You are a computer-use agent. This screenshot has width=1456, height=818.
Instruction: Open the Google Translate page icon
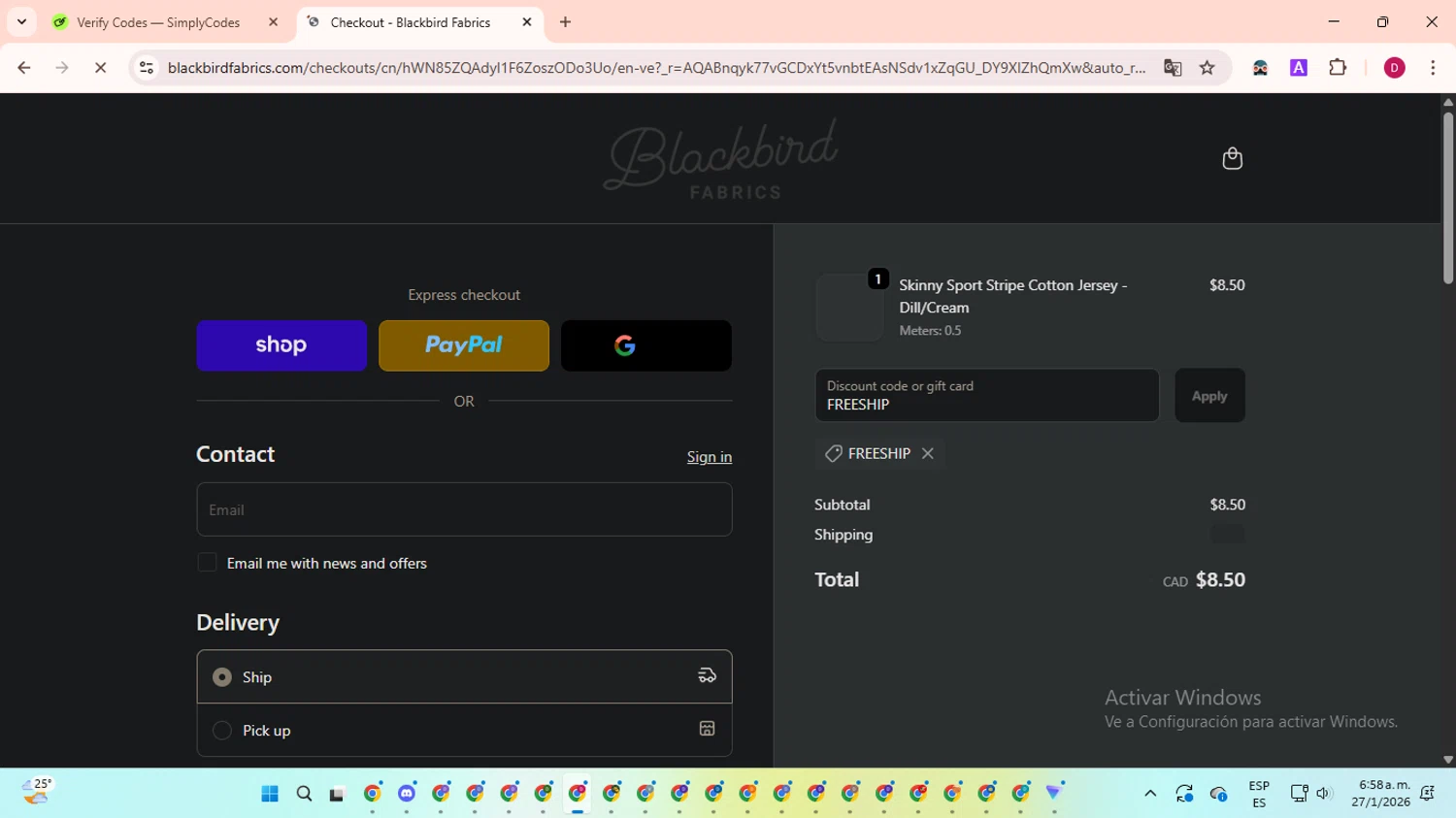click(1173, 67)
